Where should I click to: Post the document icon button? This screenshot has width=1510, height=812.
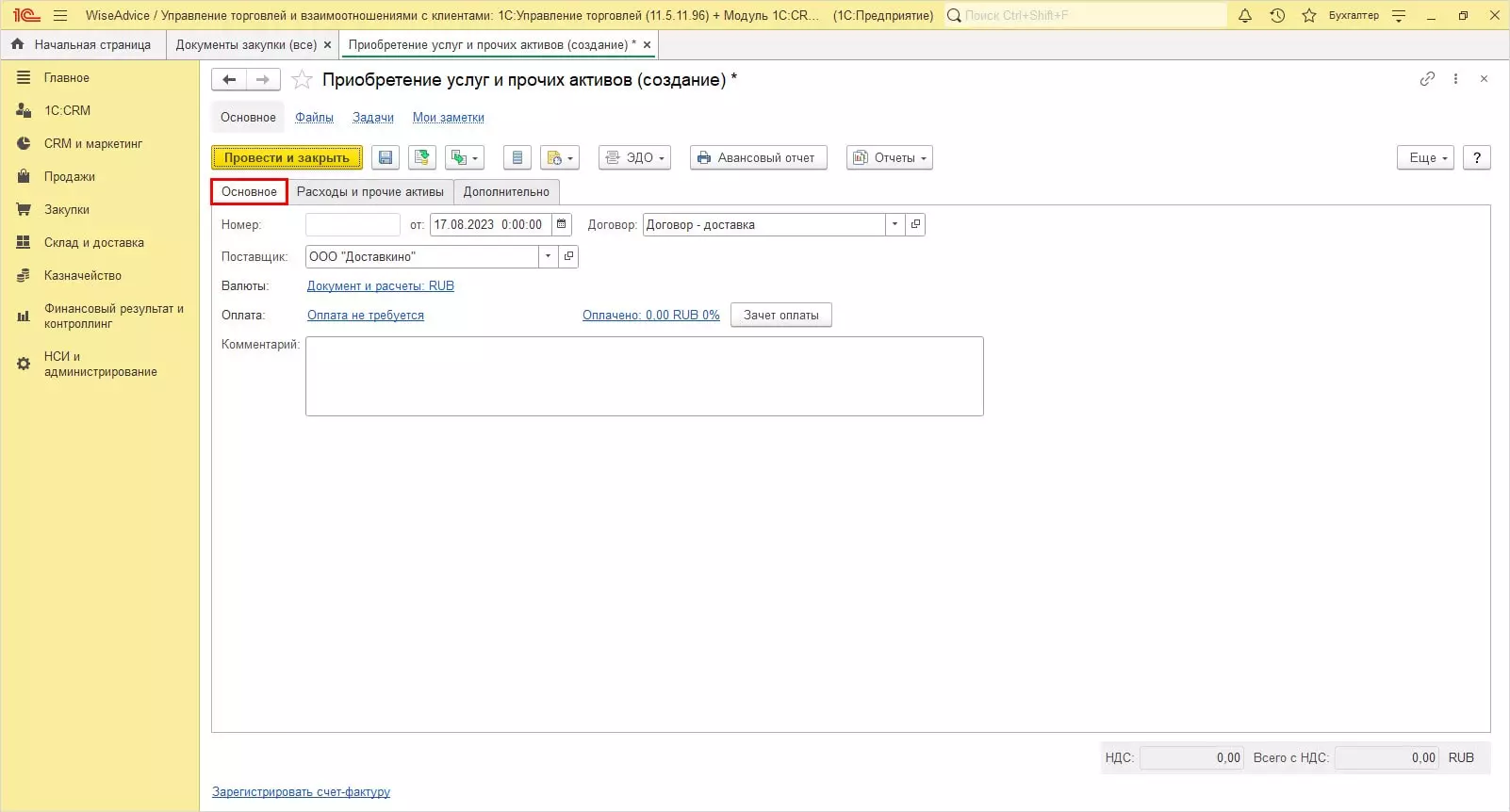click(421, 157)
